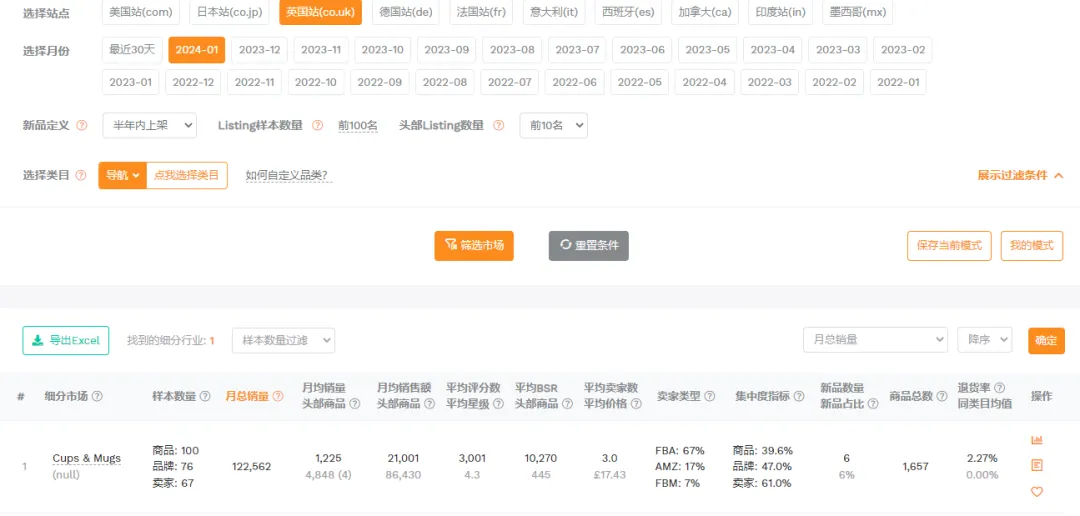The width and height of the screenshot is (1080, 516).
Task: Sort by the 月总销量 column header
Action: [x=247, y=396]
